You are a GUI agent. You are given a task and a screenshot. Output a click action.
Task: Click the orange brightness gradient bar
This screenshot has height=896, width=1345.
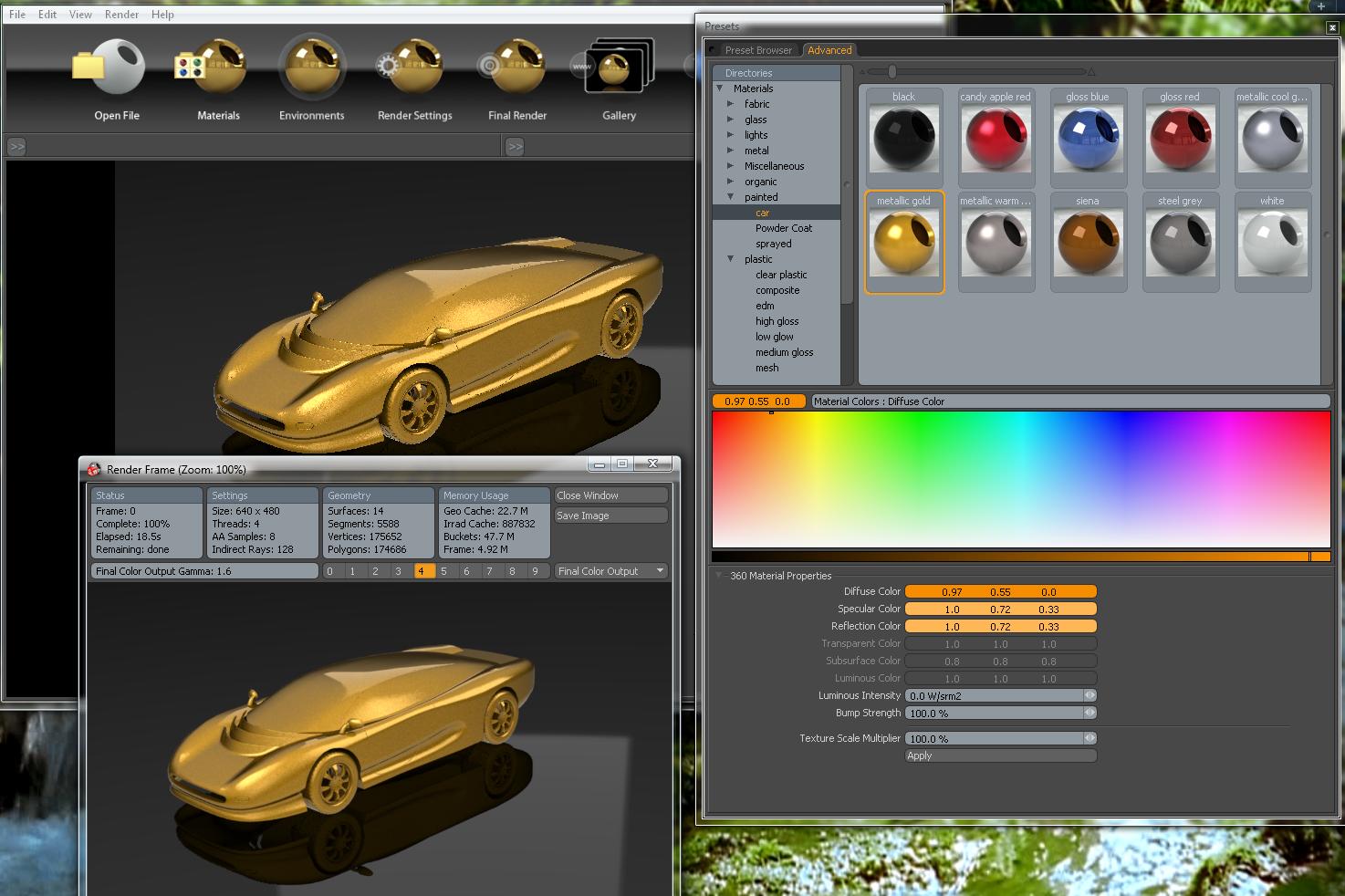pos(1020,557)
